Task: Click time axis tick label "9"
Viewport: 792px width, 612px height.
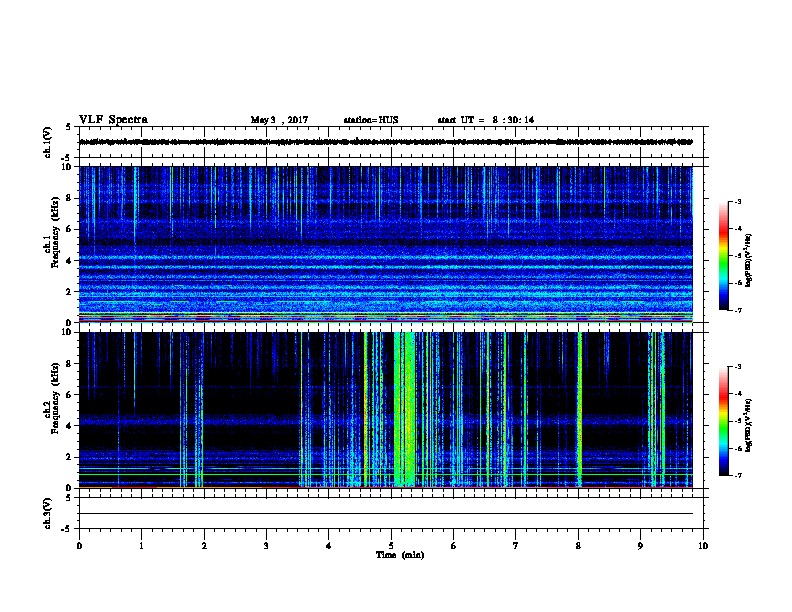Action: (640, 546)
